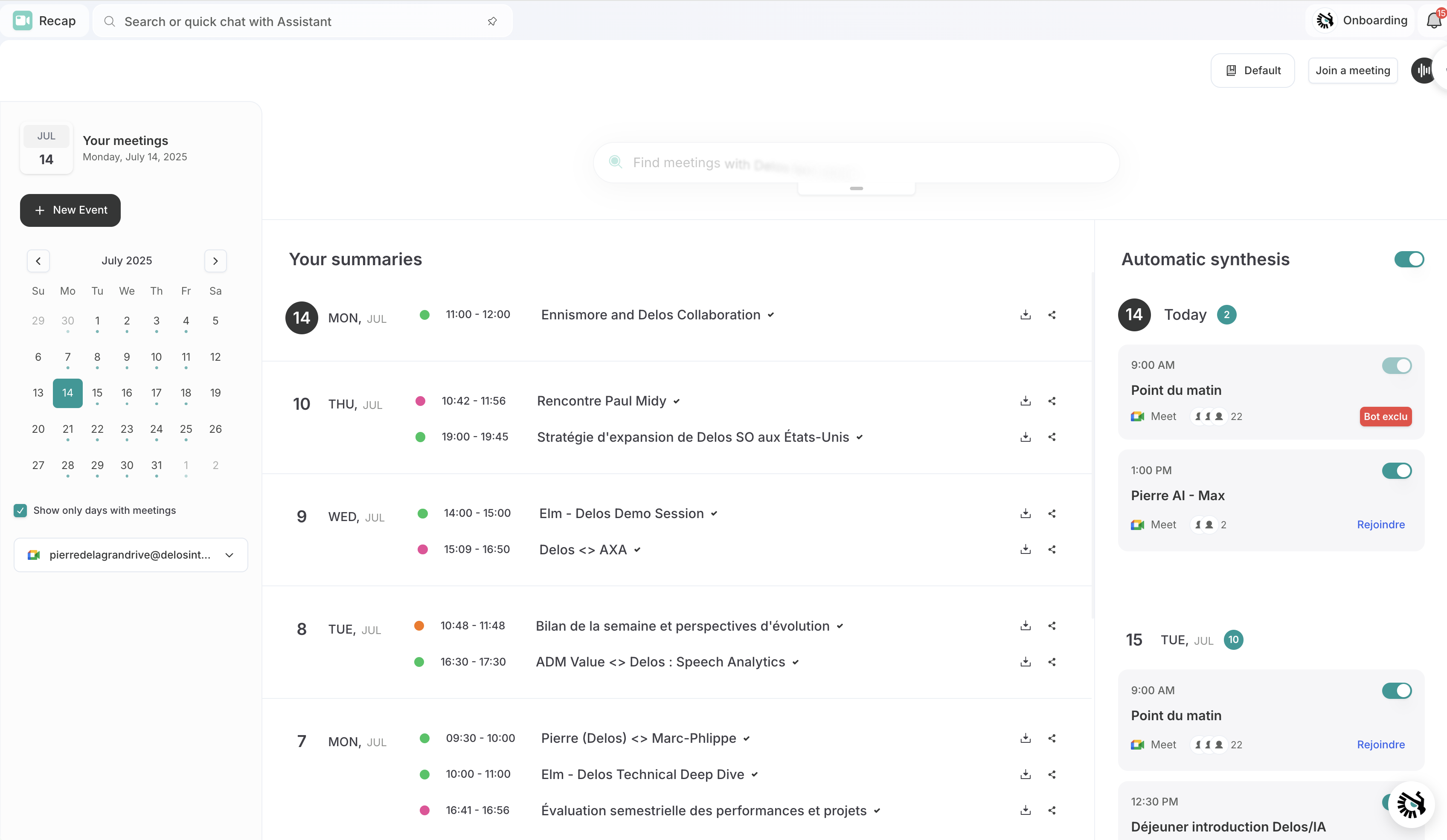Screen dimensions: 1447x840
Task: Open the Default template button
Action: (1252, 71)
